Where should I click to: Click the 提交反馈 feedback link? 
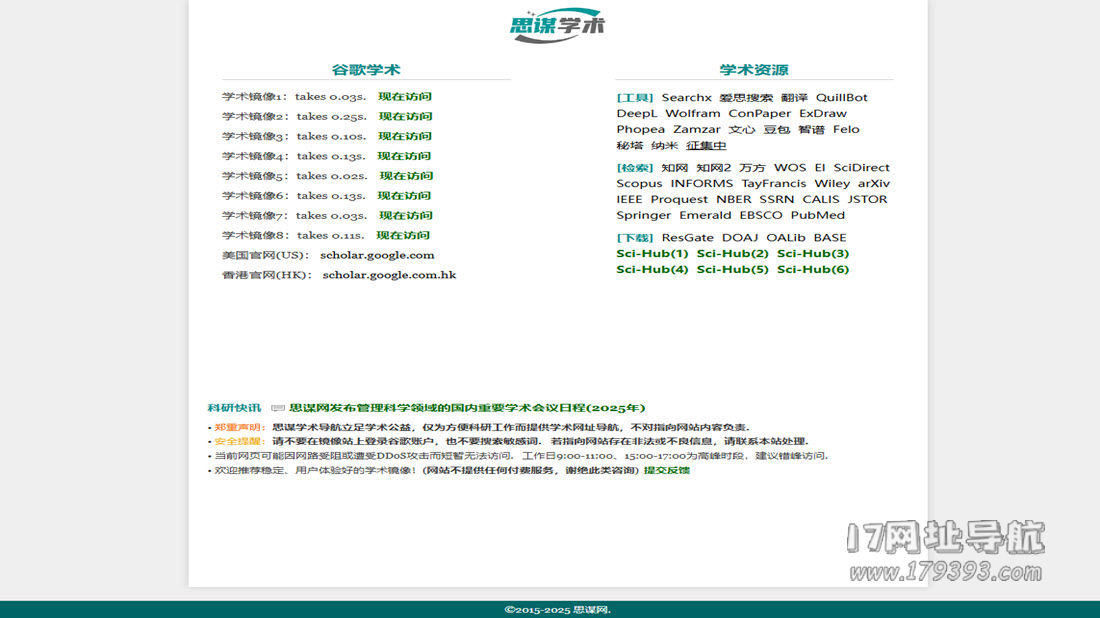(x=666, y=470)
